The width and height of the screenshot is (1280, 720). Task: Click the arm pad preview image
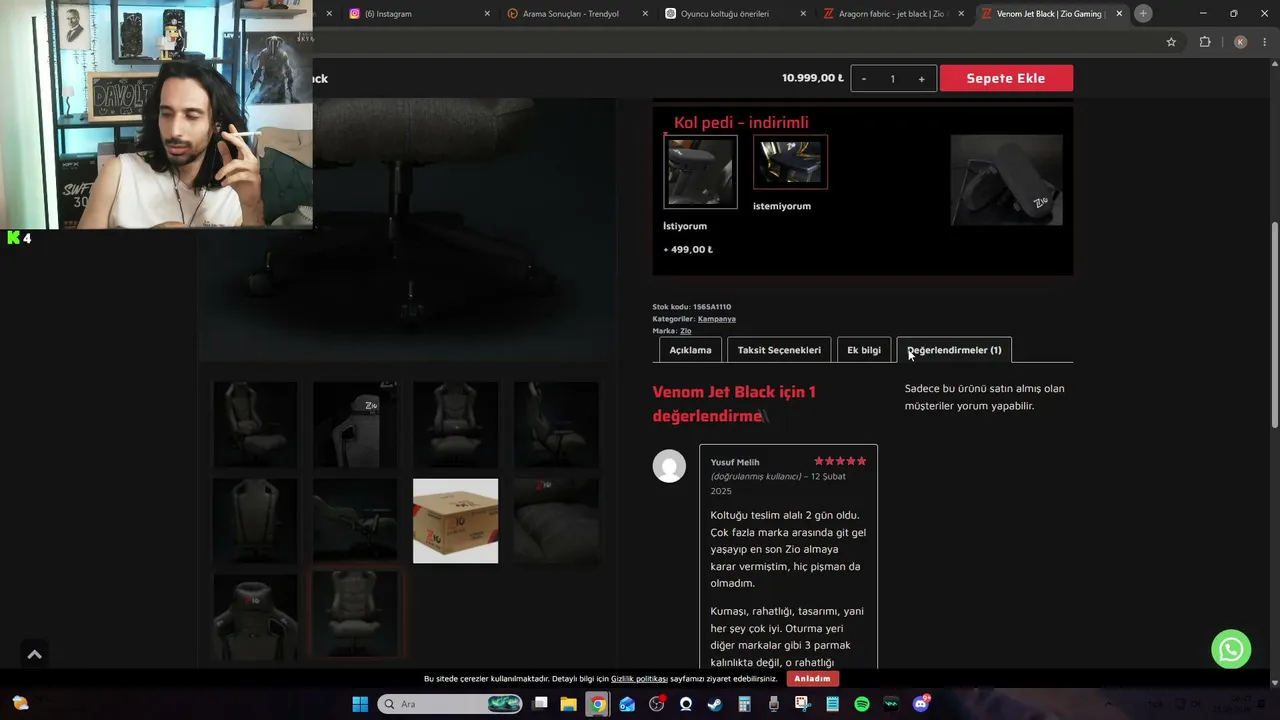[x=1006, y=180]
